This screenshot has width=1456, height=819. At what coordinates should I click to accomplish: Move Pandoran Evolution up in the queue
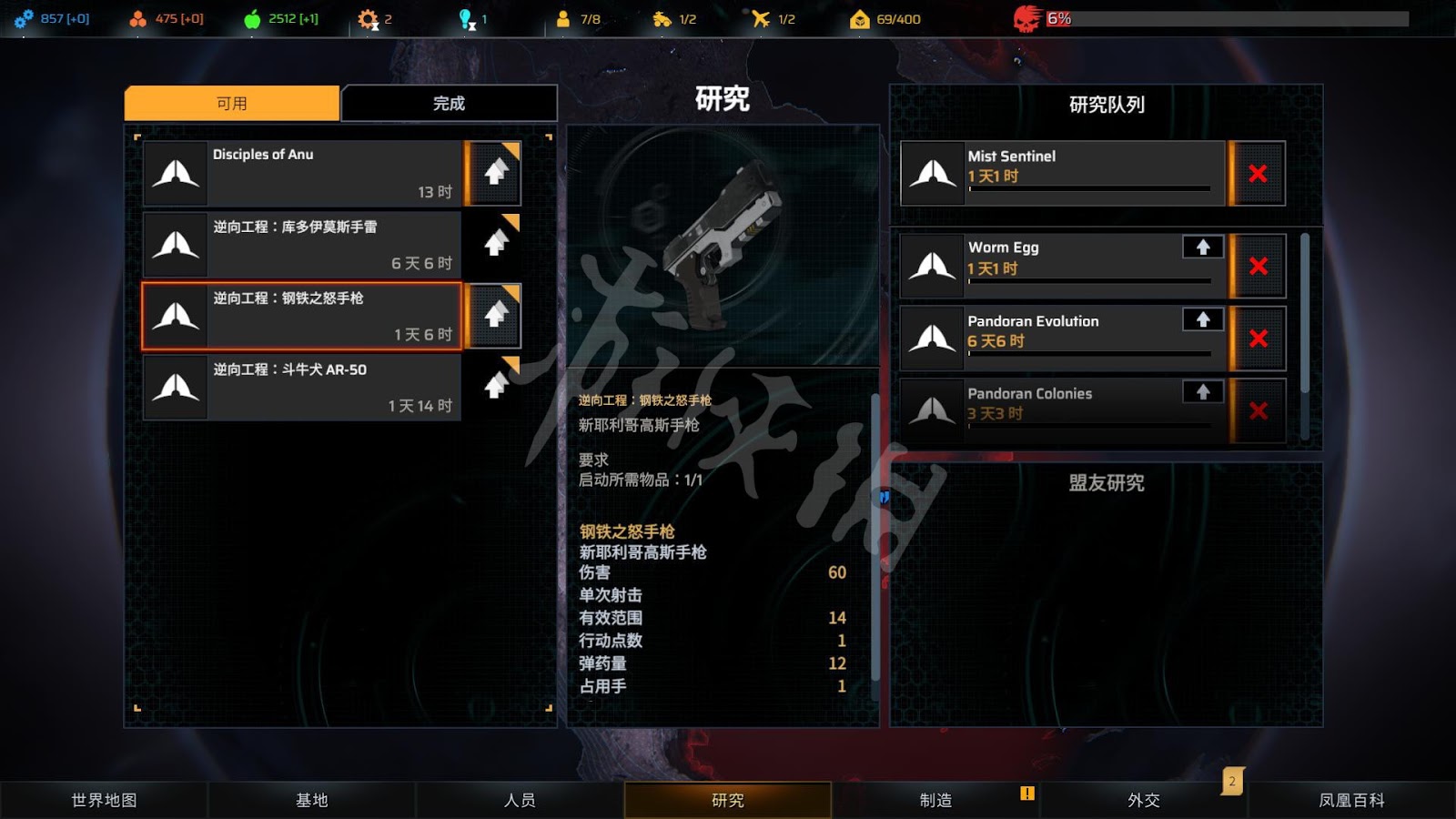pyautogui.click(x=1203, y=319)
